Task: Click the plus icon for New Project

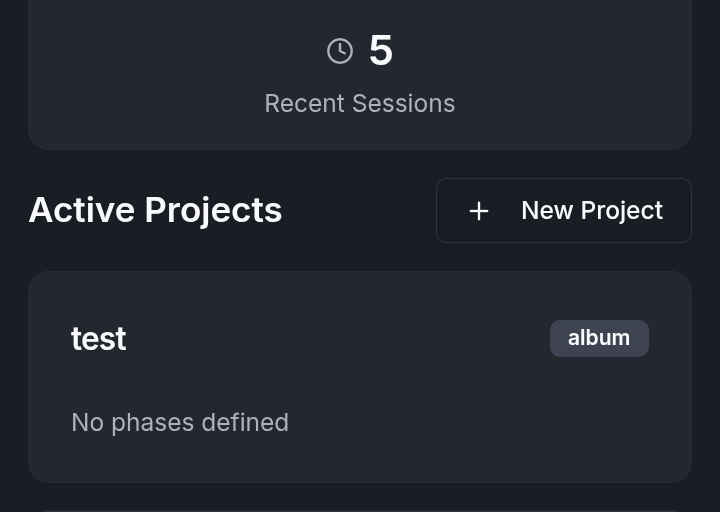Action: (x=479, y=211)
